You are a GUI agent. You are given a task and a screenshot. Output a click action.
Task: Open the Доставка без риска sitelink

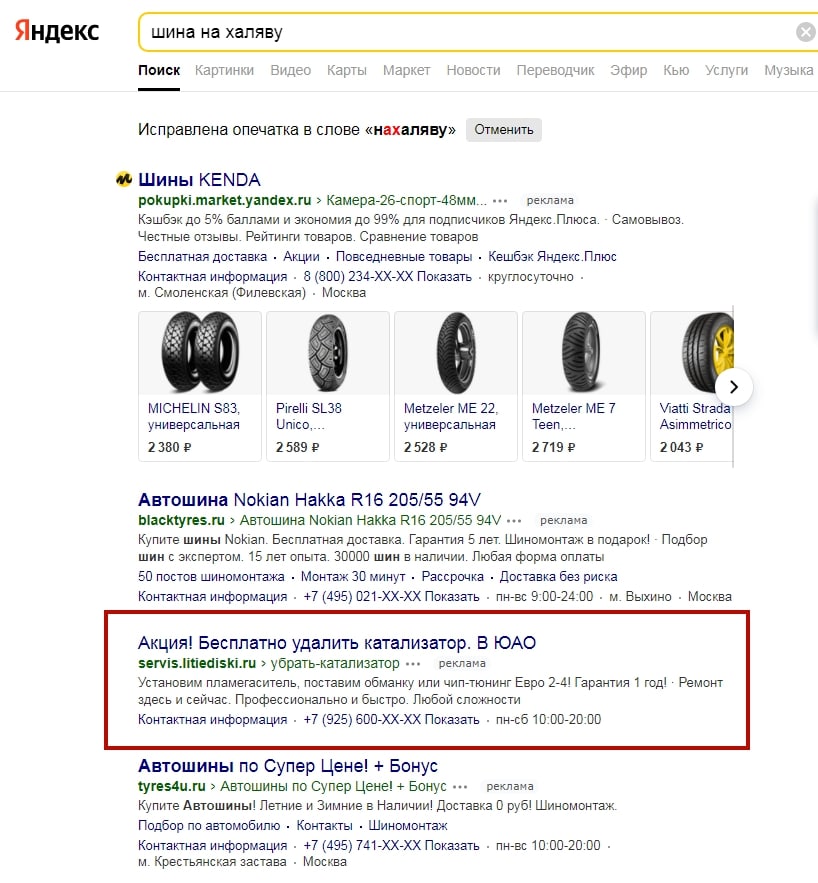pos(558,577)
